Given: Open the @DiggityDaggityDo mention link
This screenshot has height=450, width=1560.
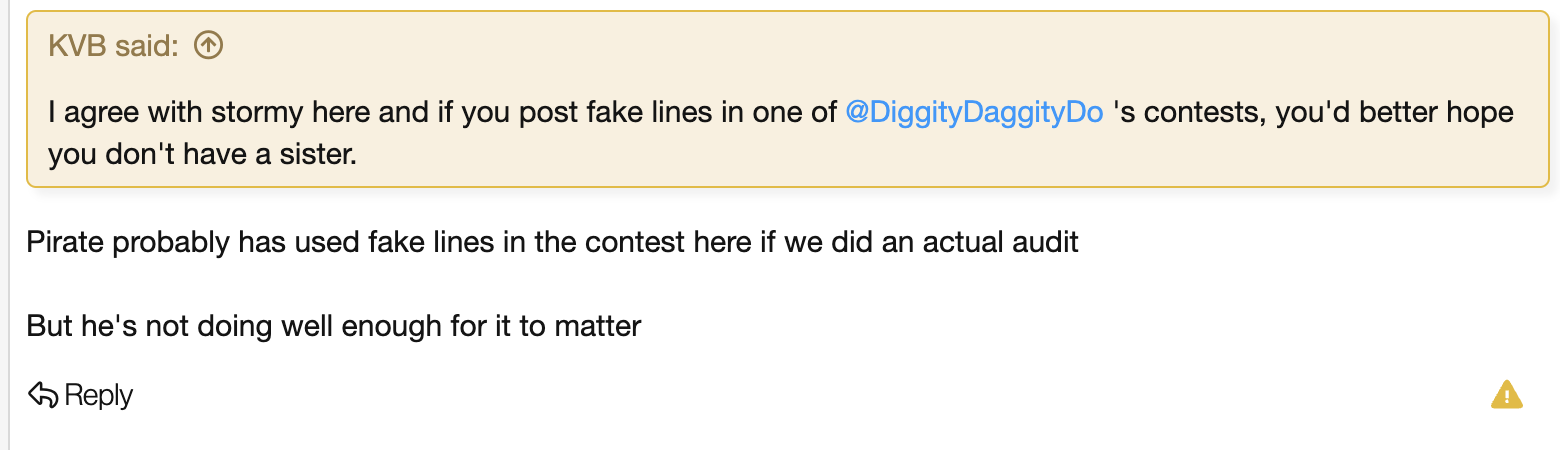Looking at the screenshot, I should 974,112.
